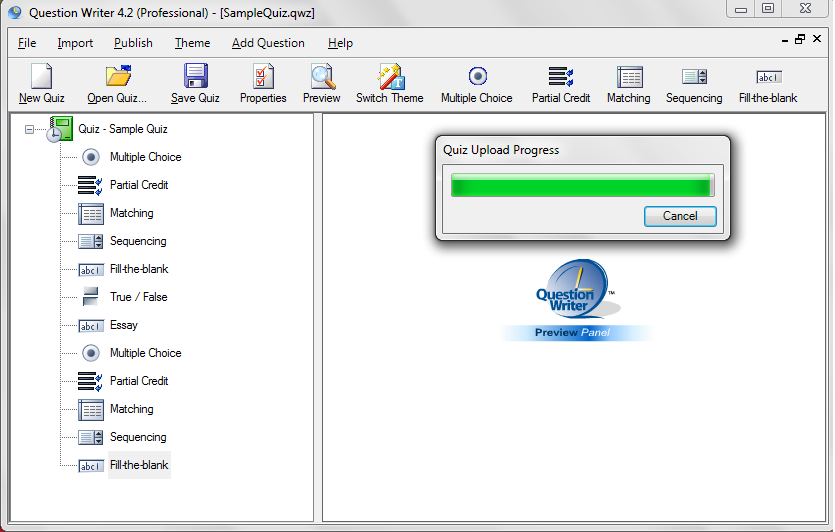This screenshot has width=835, height=532.
Task: Open the Import menu
Action: tap(75, 43)
